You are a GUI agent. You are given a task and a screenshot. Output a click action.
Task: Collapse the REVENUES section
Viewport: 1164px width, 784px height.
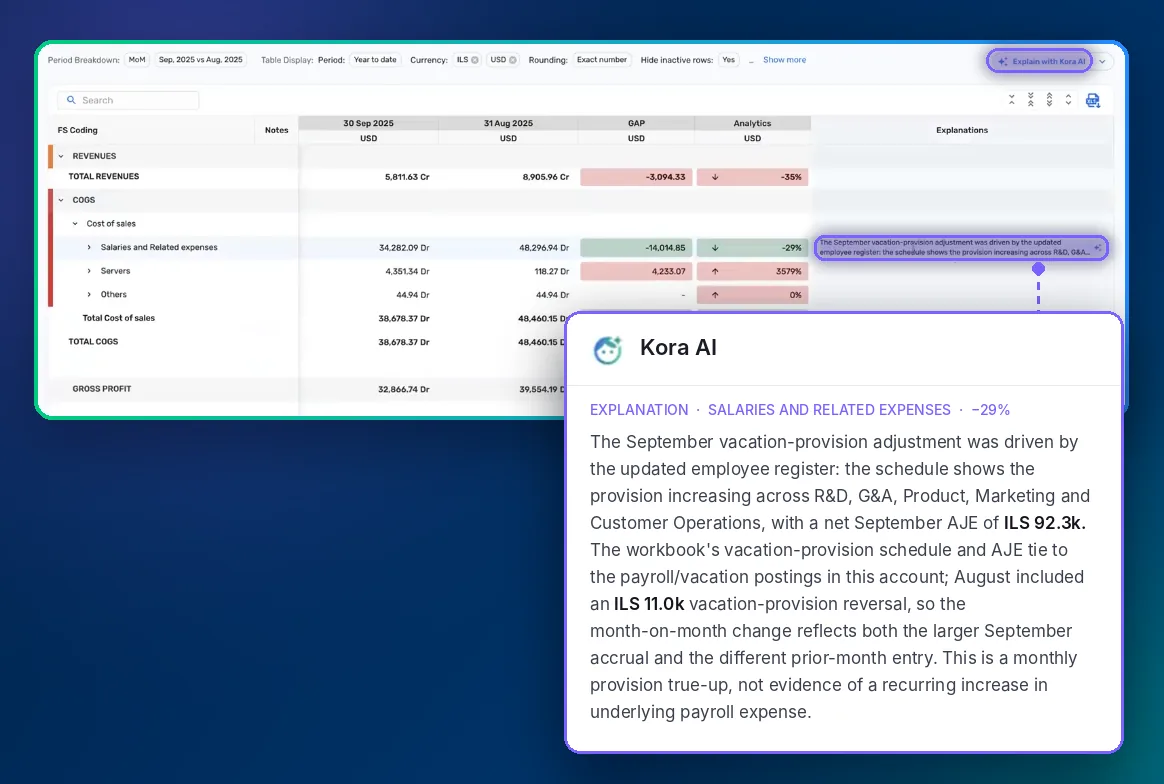tap(61, 157)
